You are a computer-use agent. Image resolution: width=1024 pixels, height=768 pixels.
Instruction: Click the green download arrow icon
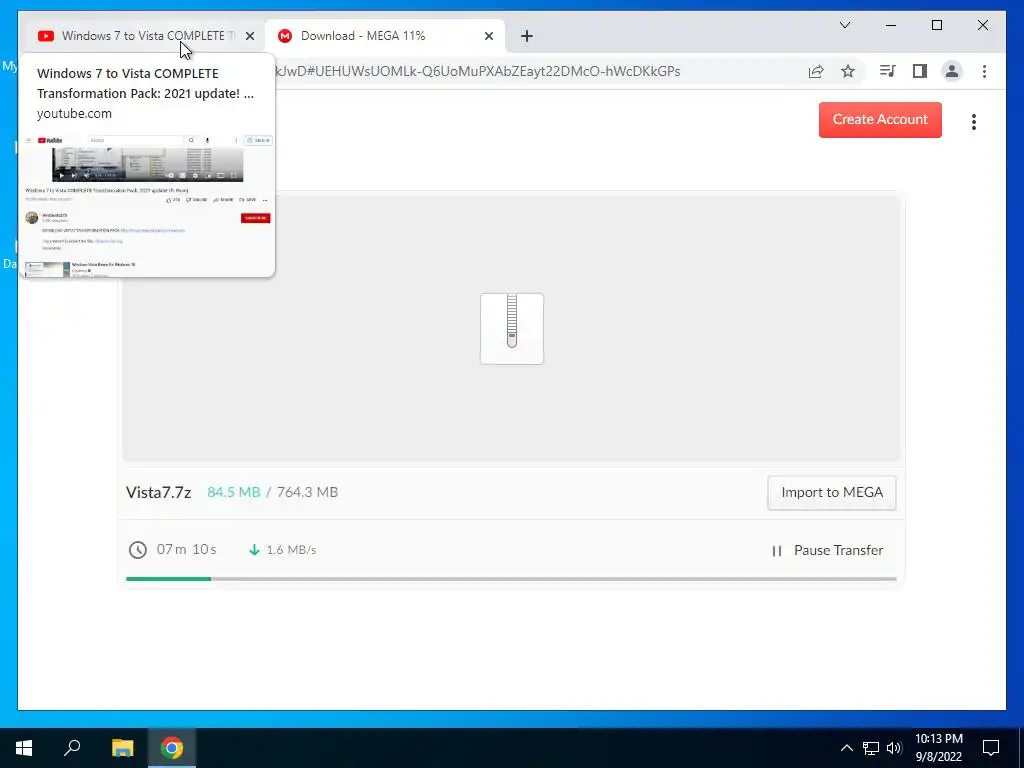coord(254,550)
